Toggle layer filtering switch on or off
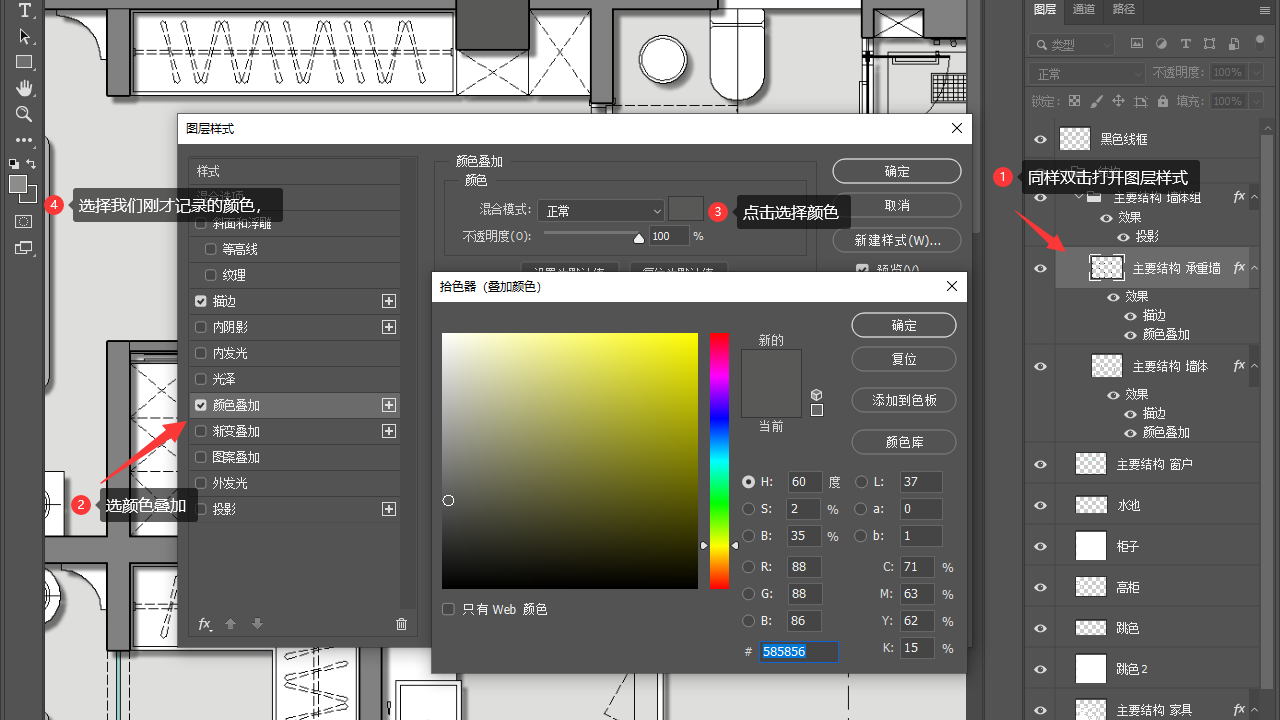1280x720 pixels. pos(1259,43)
